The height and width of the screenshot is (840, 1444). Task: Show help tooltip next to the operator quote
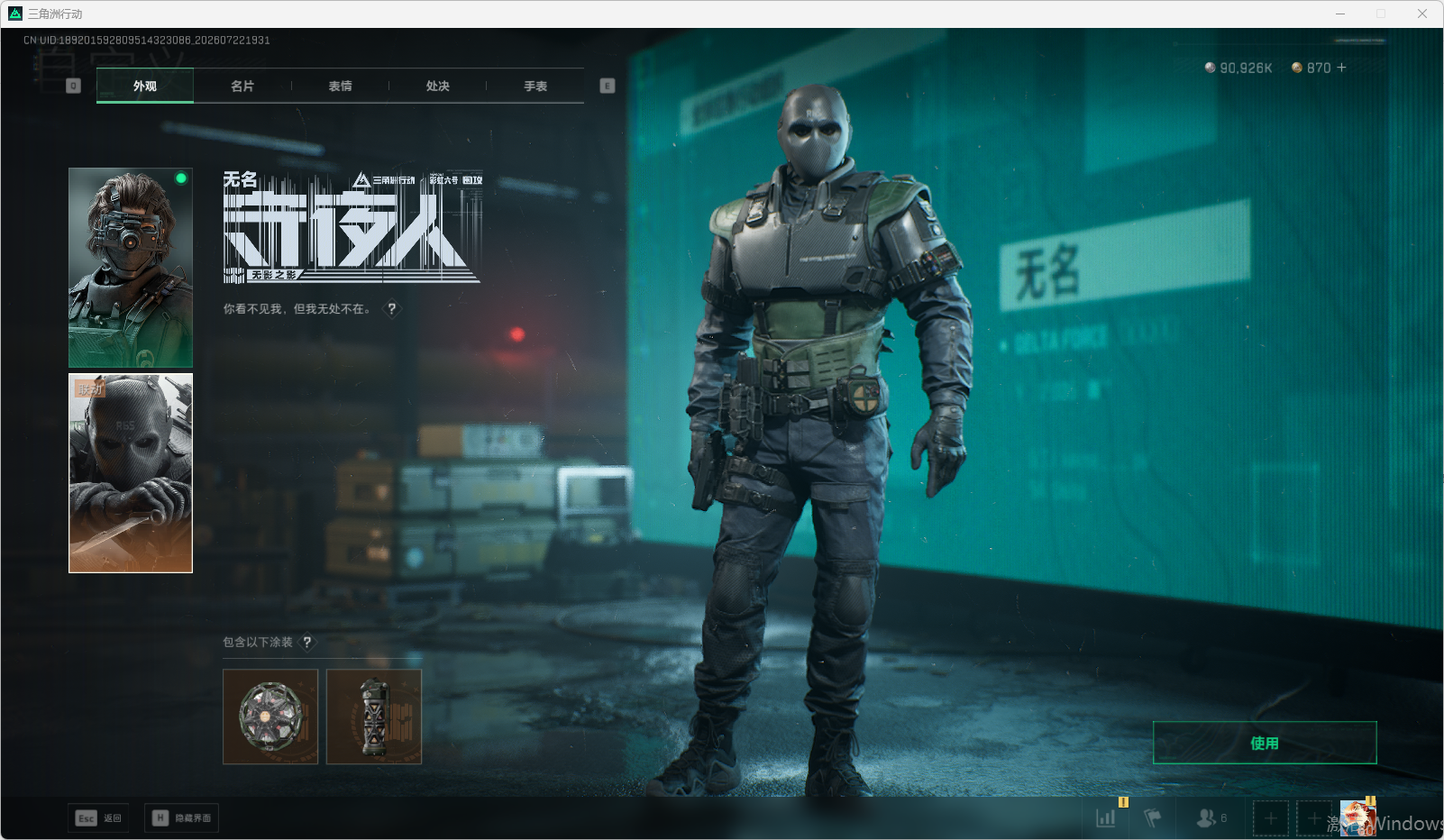[x=391, y=309]
